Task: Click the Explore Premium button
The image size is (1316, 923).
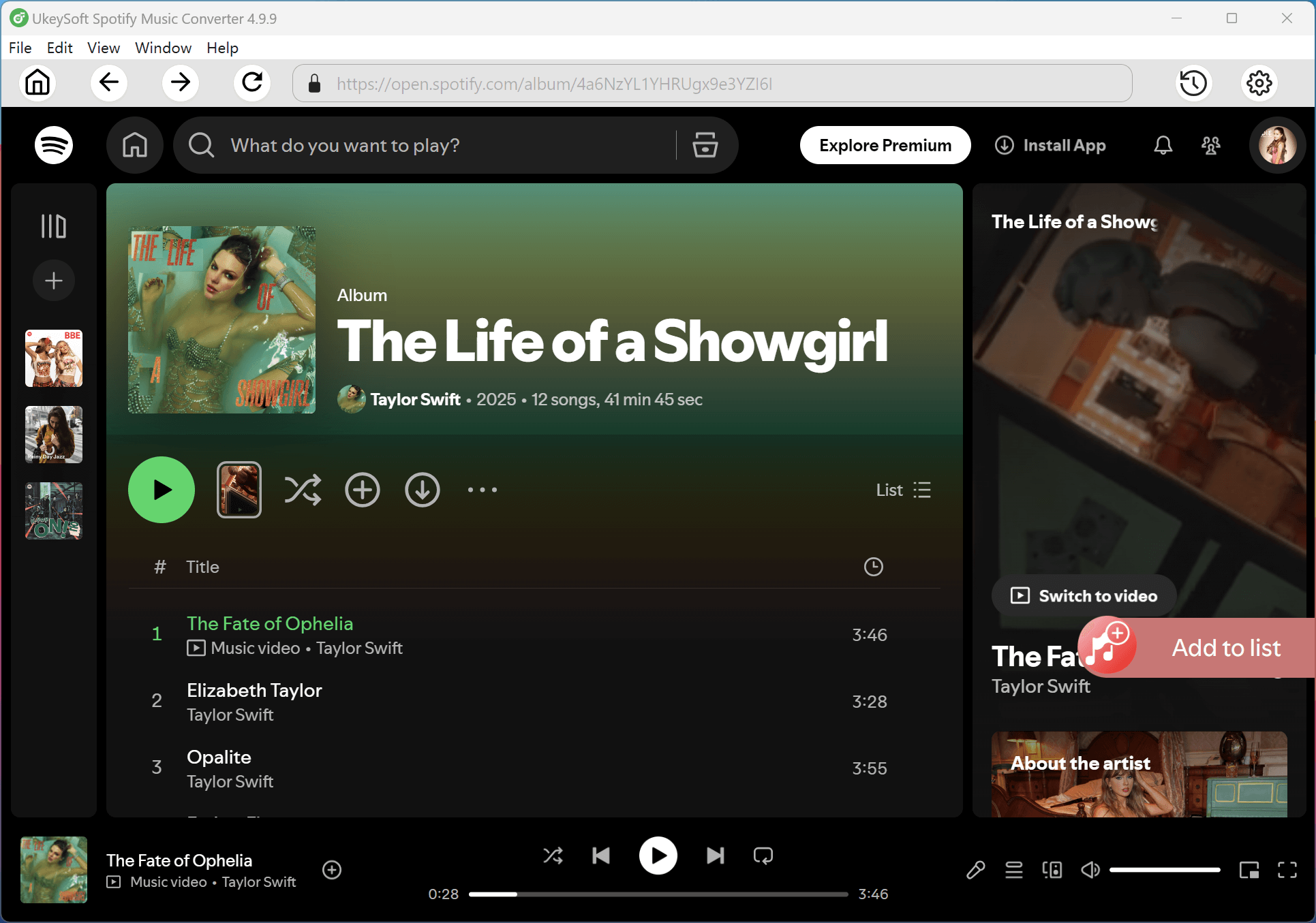Action: 885,145
